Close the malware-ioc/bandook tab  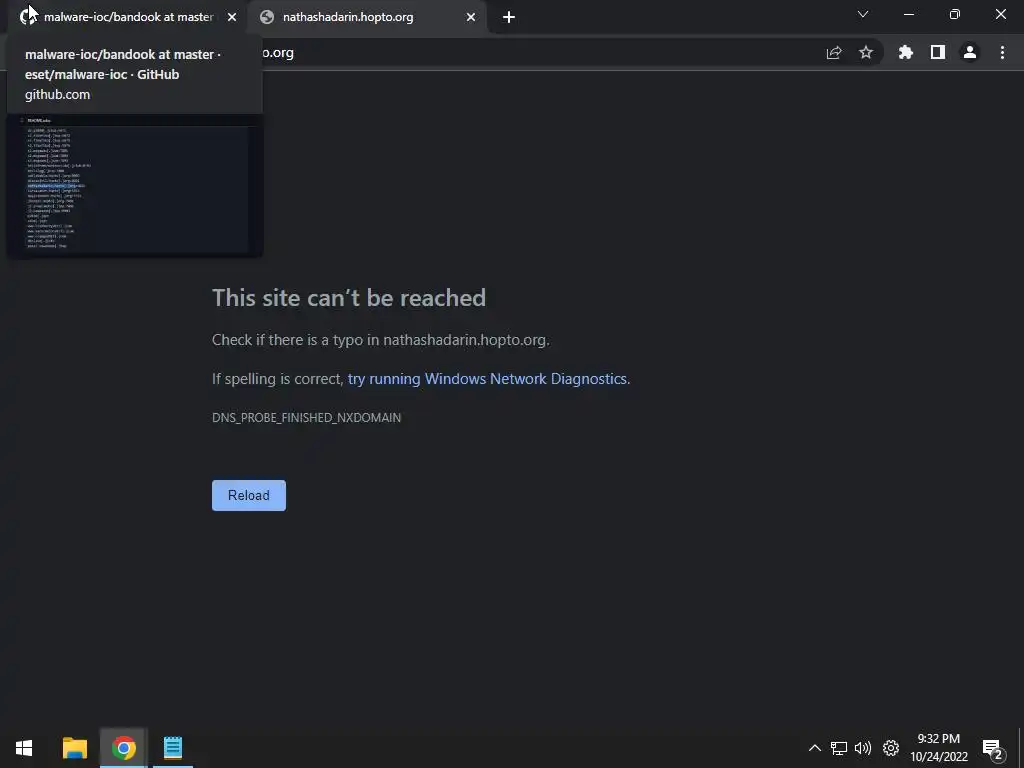click(232, 18)
